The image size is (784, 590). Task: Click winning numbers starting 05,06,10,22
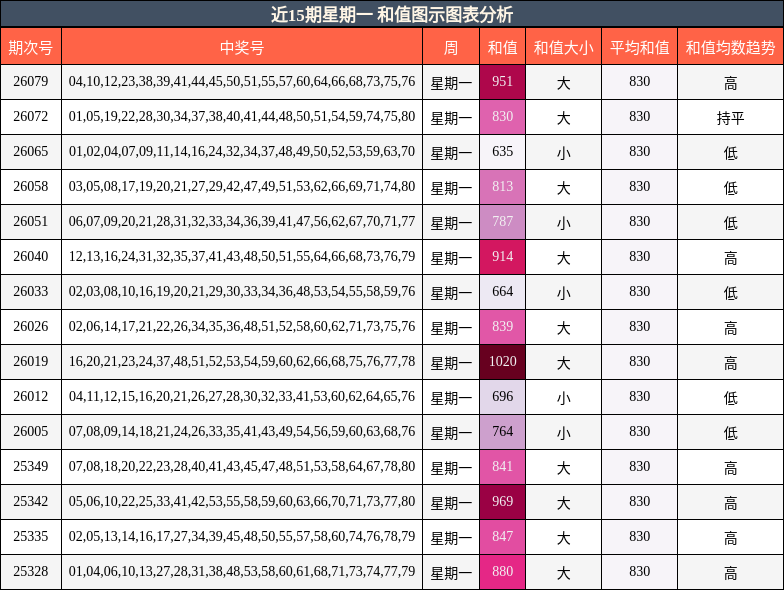(242, 502)
